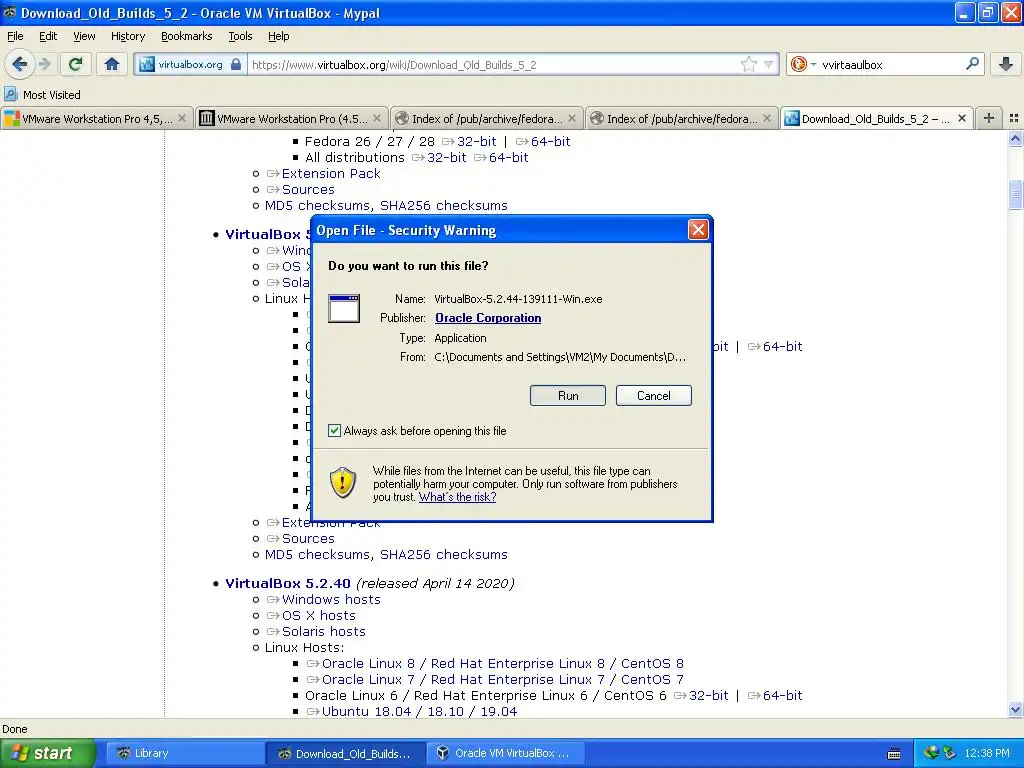Open the Most Visited bookmarks folder
This screenshot has height=768, width=1024.
click(x=42, y=95)
